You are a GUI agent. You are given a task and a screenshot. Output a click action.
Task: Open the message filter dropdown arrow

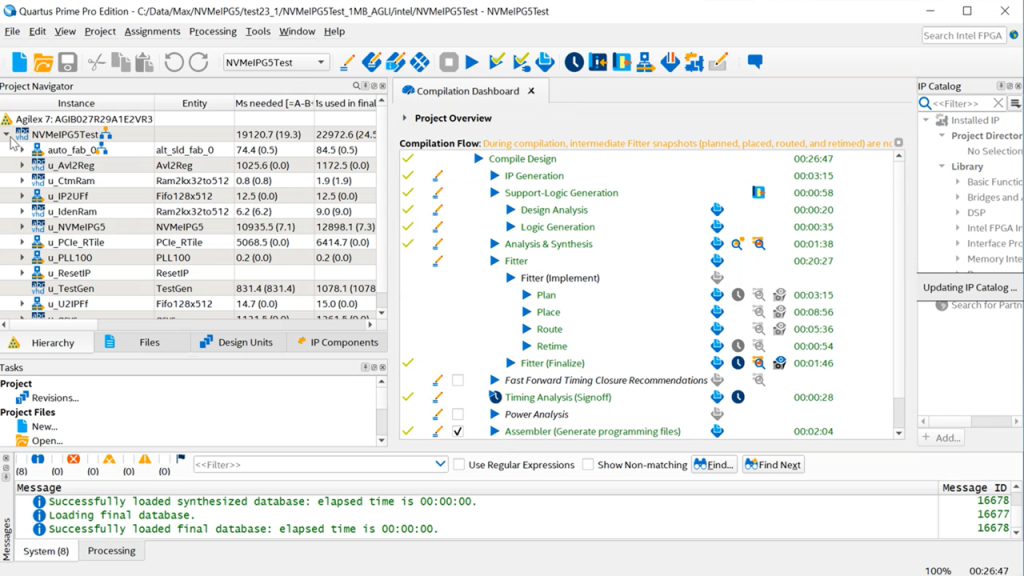tap(440, 464)
